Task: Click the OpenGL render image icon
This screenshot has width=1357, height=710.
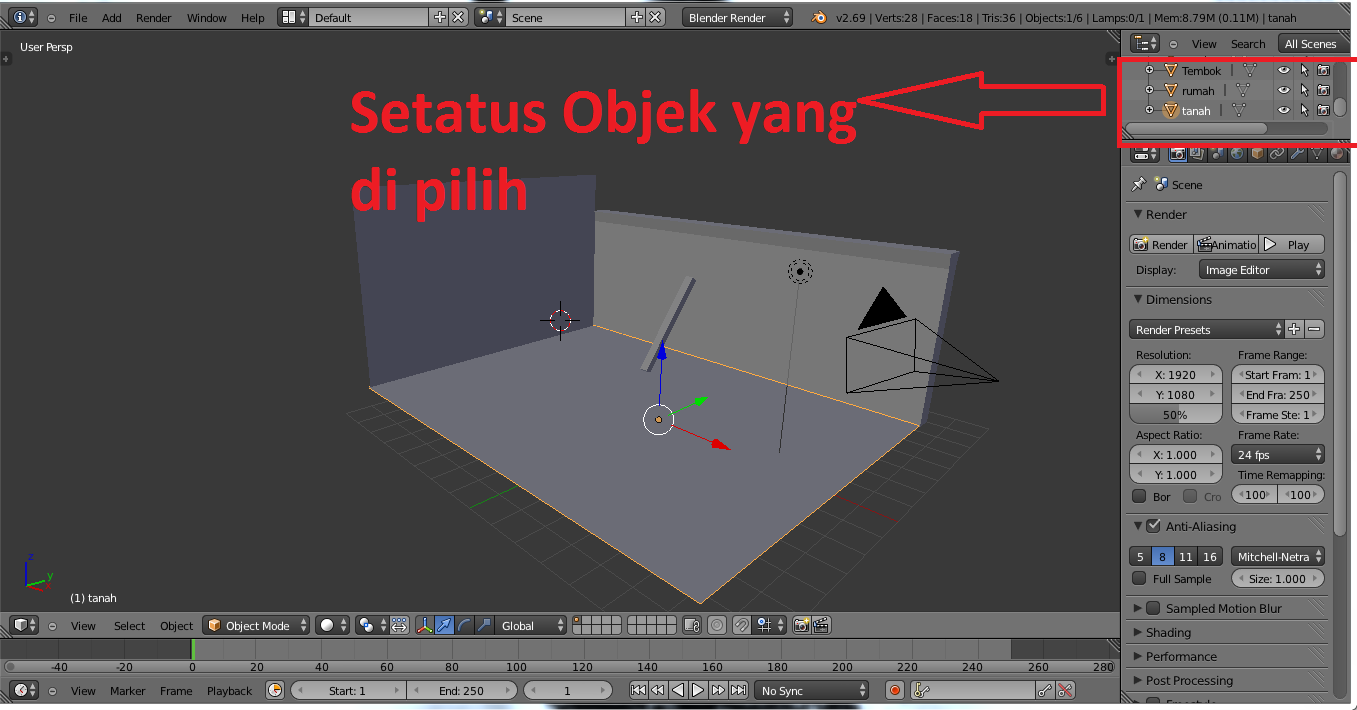Action: coord(801,625)
